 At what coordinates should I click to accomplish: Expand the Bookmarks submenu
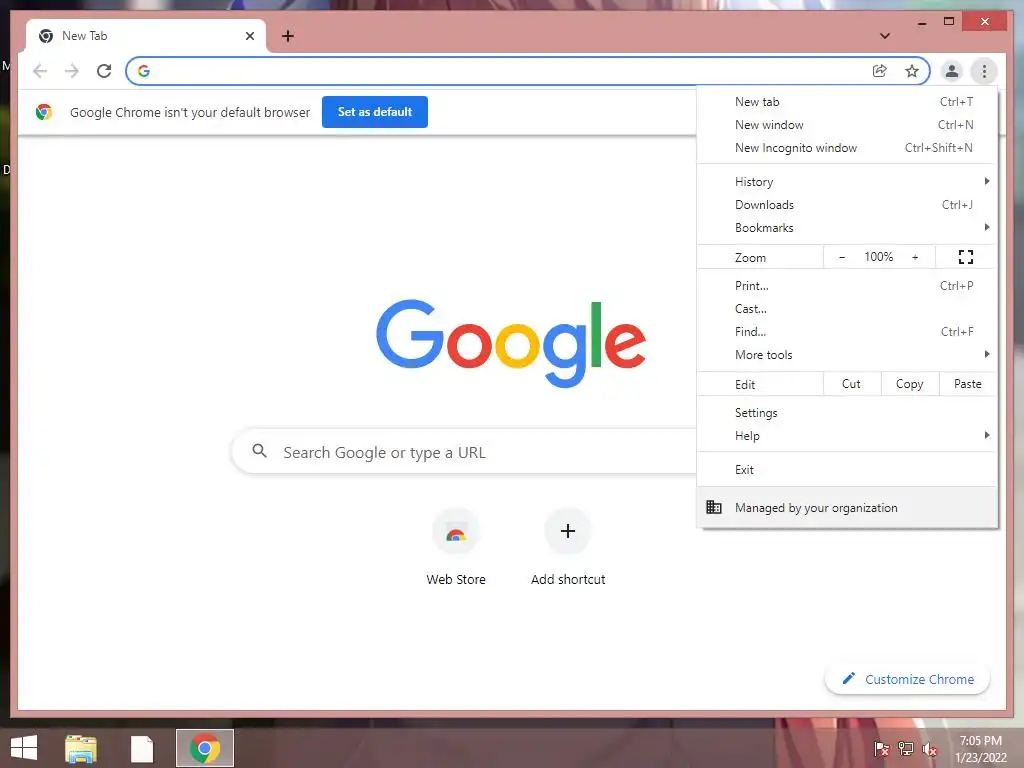847,227
